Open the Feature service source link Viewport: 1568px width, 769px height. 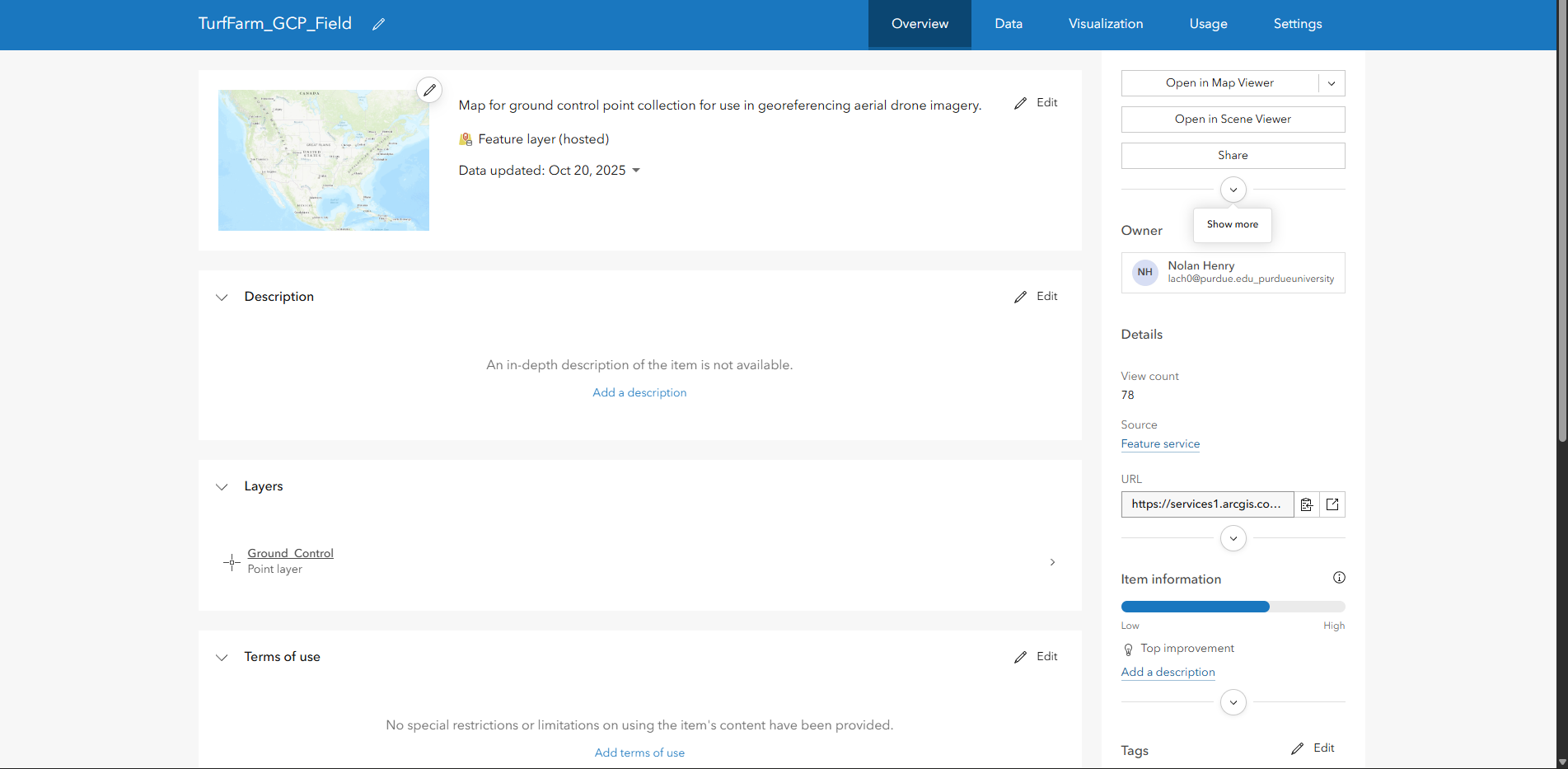coord(1160,444)
